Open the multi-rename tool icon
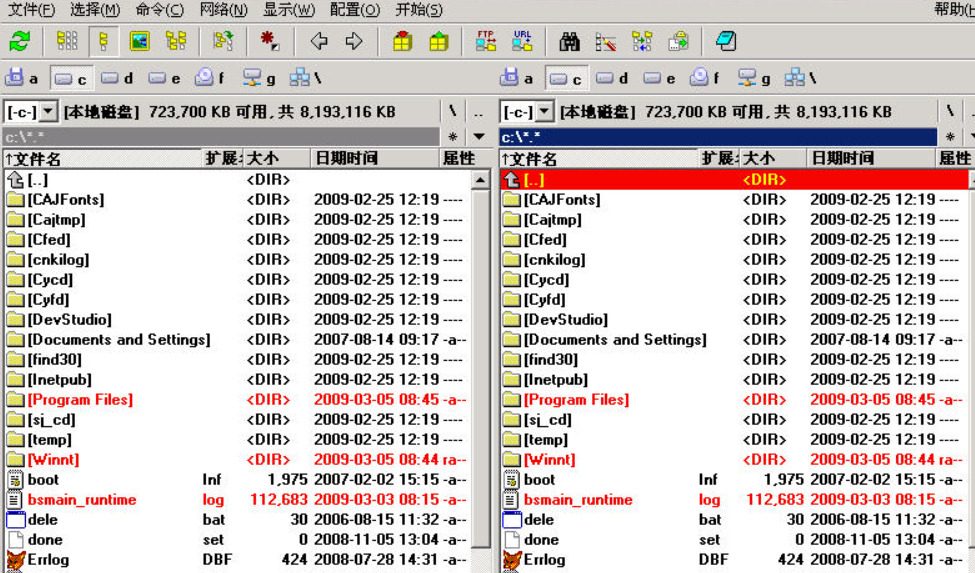This screenshot has height=573, width=975. (x=605, y=42)
